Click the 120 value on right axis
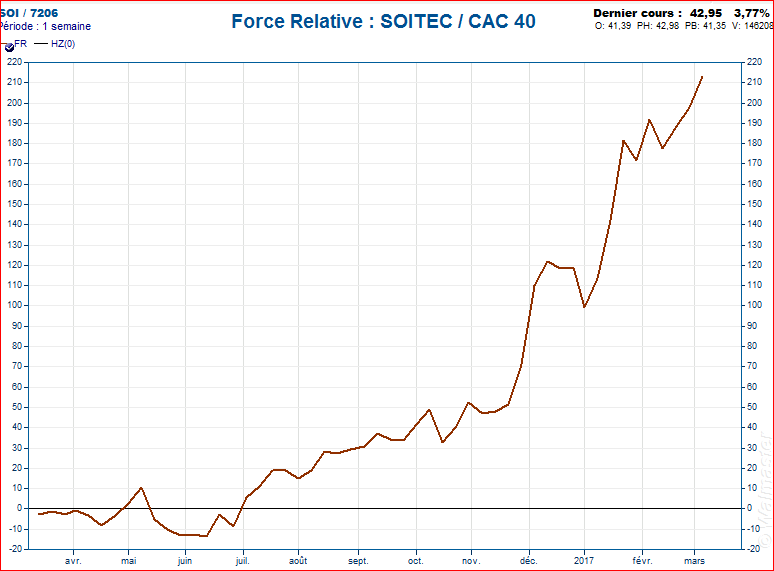This screenshot has height=571, width=774. 754,265
